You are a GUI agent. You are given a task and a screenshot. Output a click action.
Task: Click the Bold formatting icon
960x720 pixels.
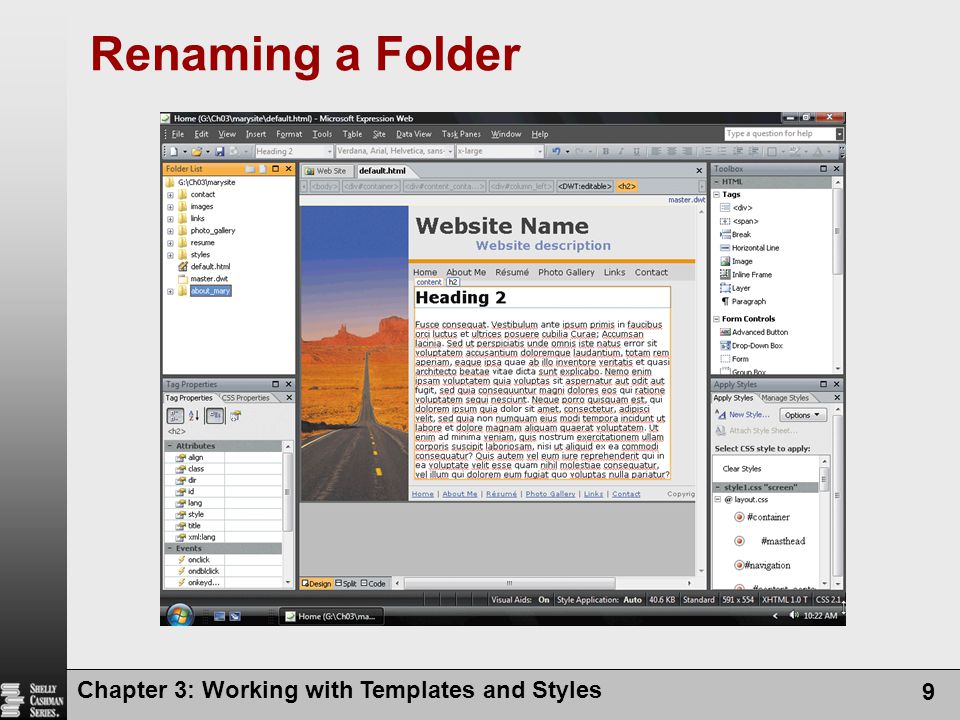tap(606, 151)
